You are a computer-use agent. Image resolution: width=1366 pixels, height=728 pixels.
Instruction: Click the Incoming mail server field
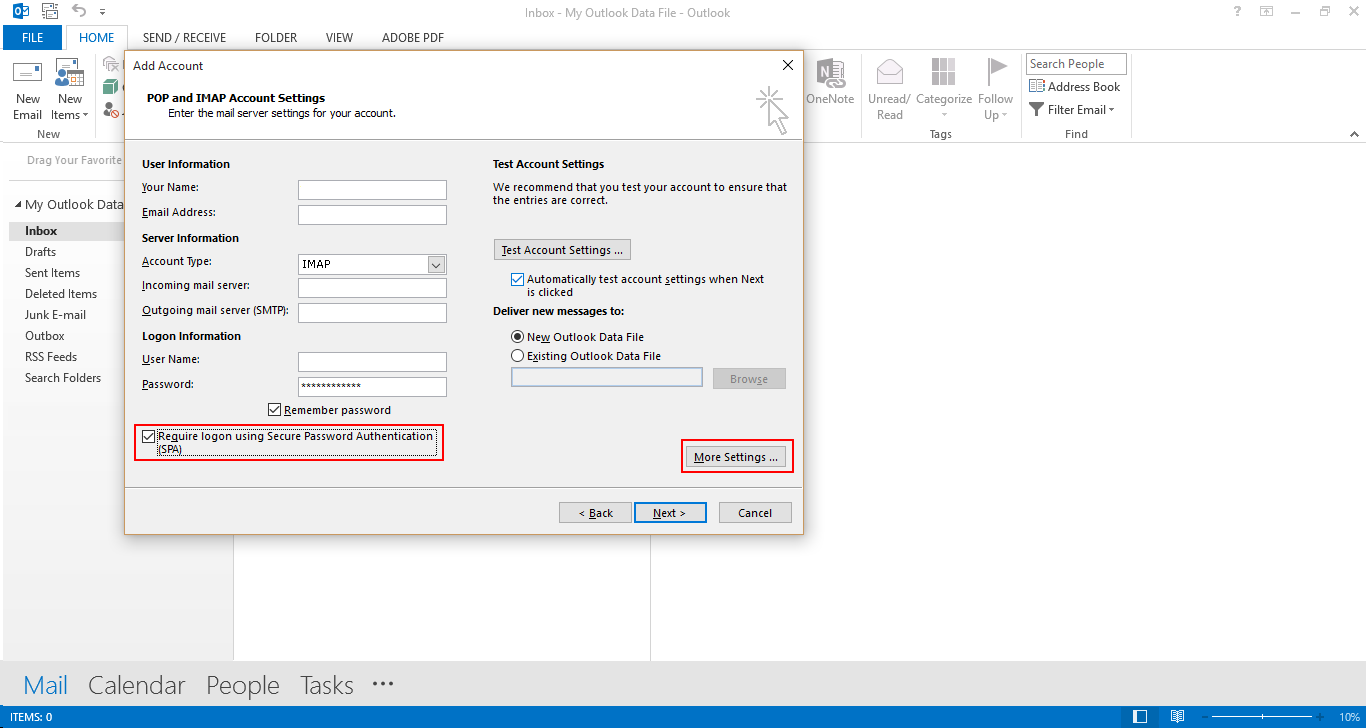(x=372, y=288)
